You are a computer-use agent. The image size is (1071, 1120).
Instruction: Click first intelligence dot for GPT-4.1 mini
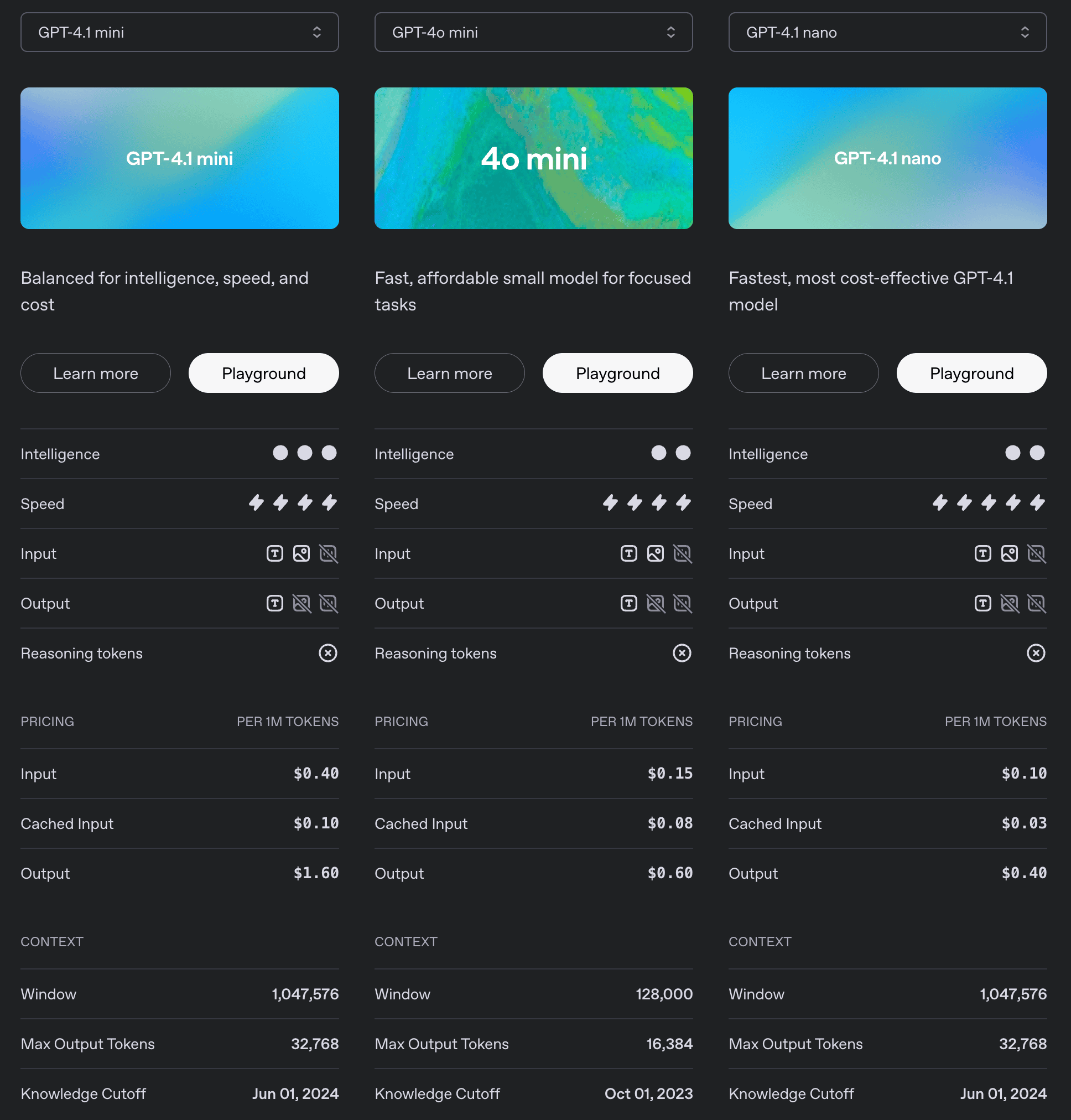coord(280,453)
